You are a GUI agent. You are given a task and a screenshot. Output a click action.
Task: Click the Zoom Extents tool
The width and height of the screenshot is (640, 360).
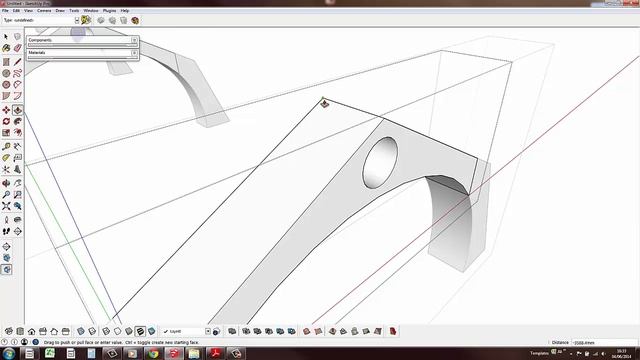click(x=6, y=206)
